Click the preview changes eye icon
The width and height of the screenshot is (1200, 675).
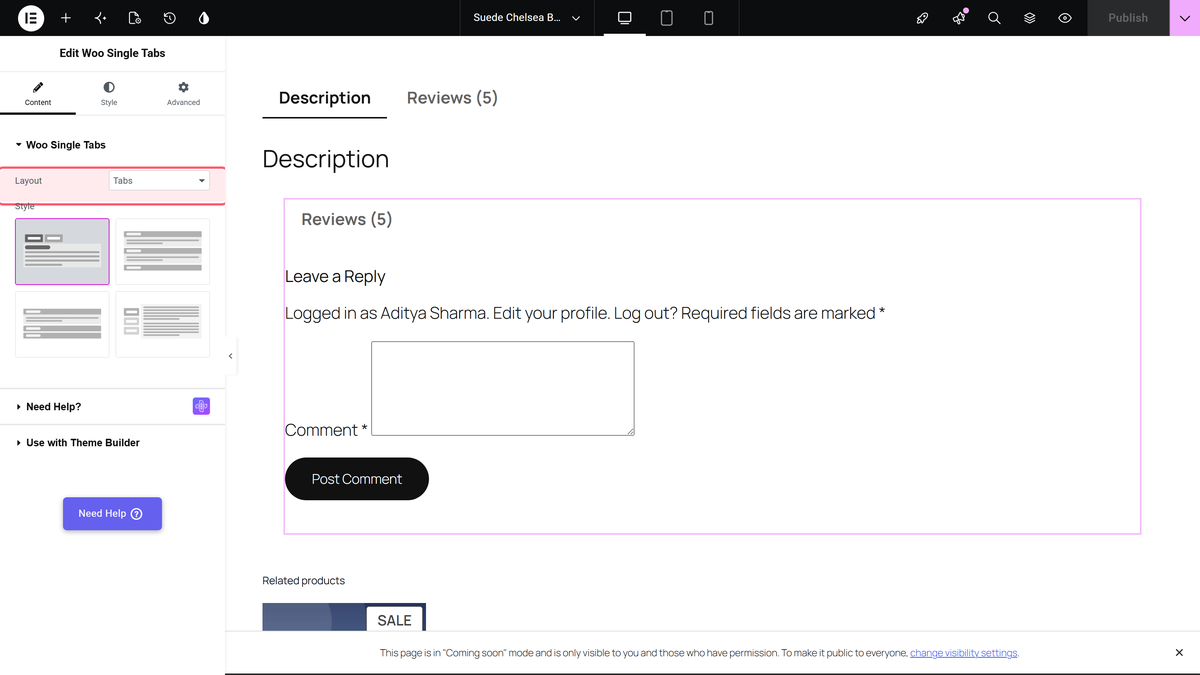[1065, 18]
